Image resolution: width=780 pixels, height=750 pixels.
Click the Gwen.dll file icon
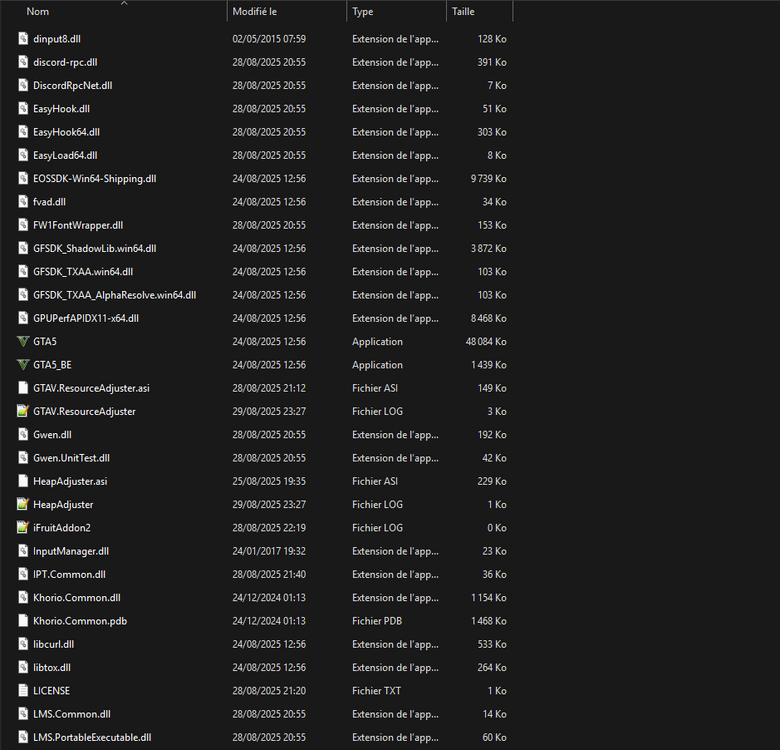click(23, 435)
